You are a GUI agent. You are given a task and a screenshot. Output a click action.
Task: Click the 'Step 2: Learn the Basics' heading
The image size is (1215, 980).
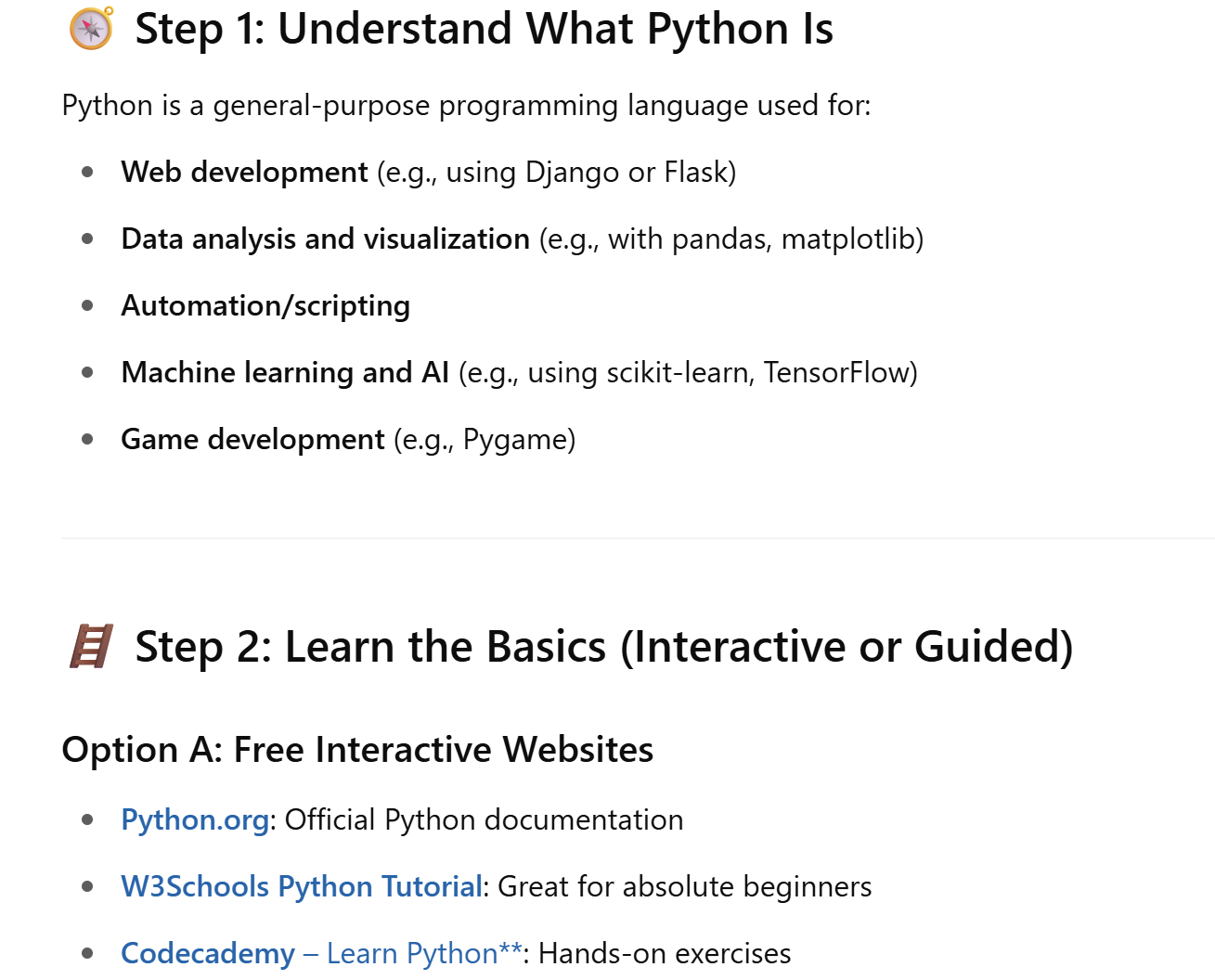(x=603, y=647)
